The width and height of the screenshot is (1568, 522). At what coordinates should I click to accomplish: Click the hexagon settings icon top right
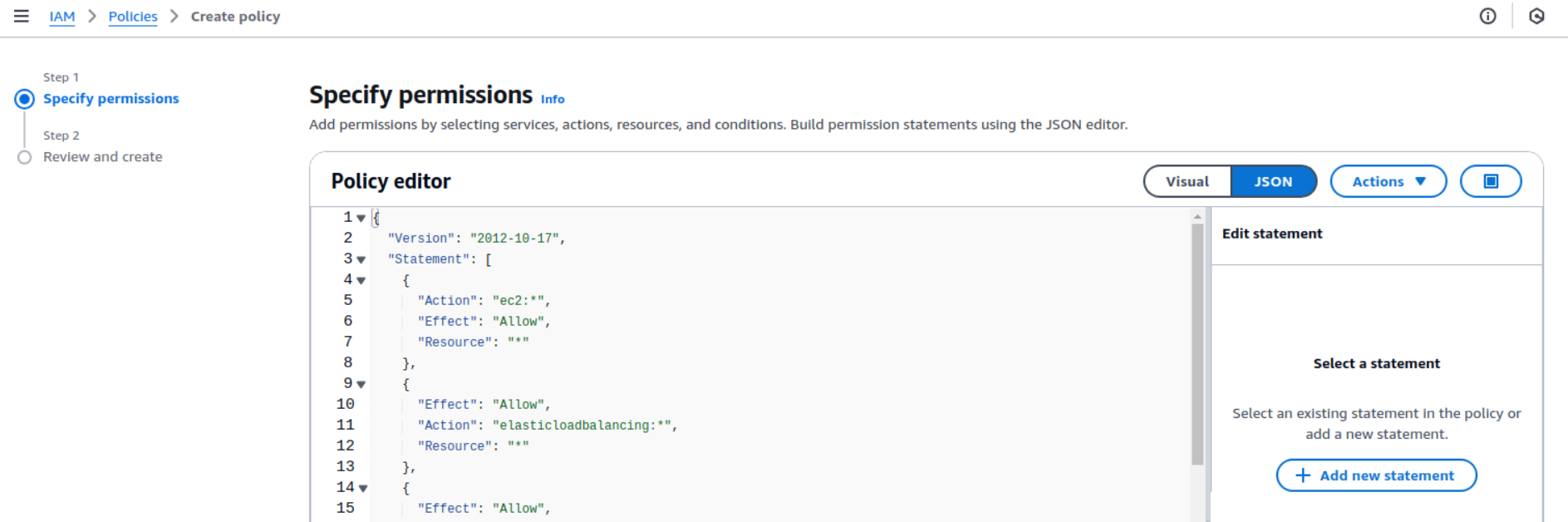[x=1536, y=17]
